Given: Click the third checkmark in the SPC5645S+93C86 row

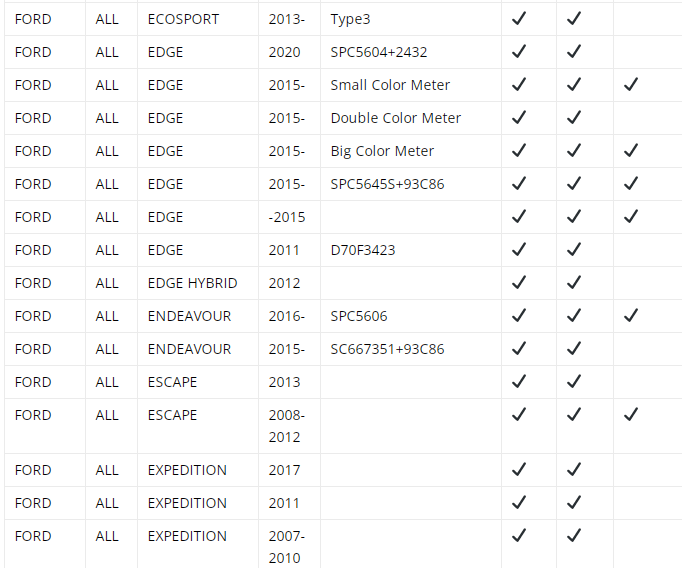Looking at the screenshot, I should pos(631,183).
